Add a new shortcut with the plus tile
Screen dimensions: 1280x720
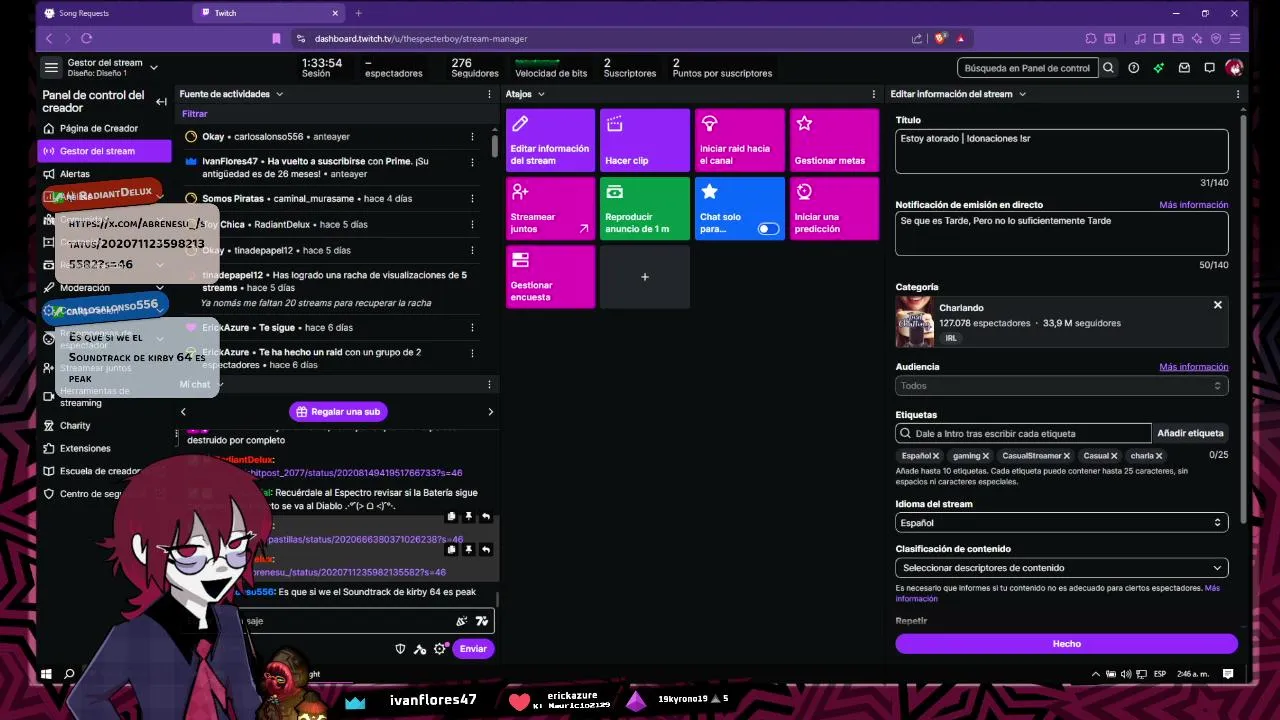645,276
